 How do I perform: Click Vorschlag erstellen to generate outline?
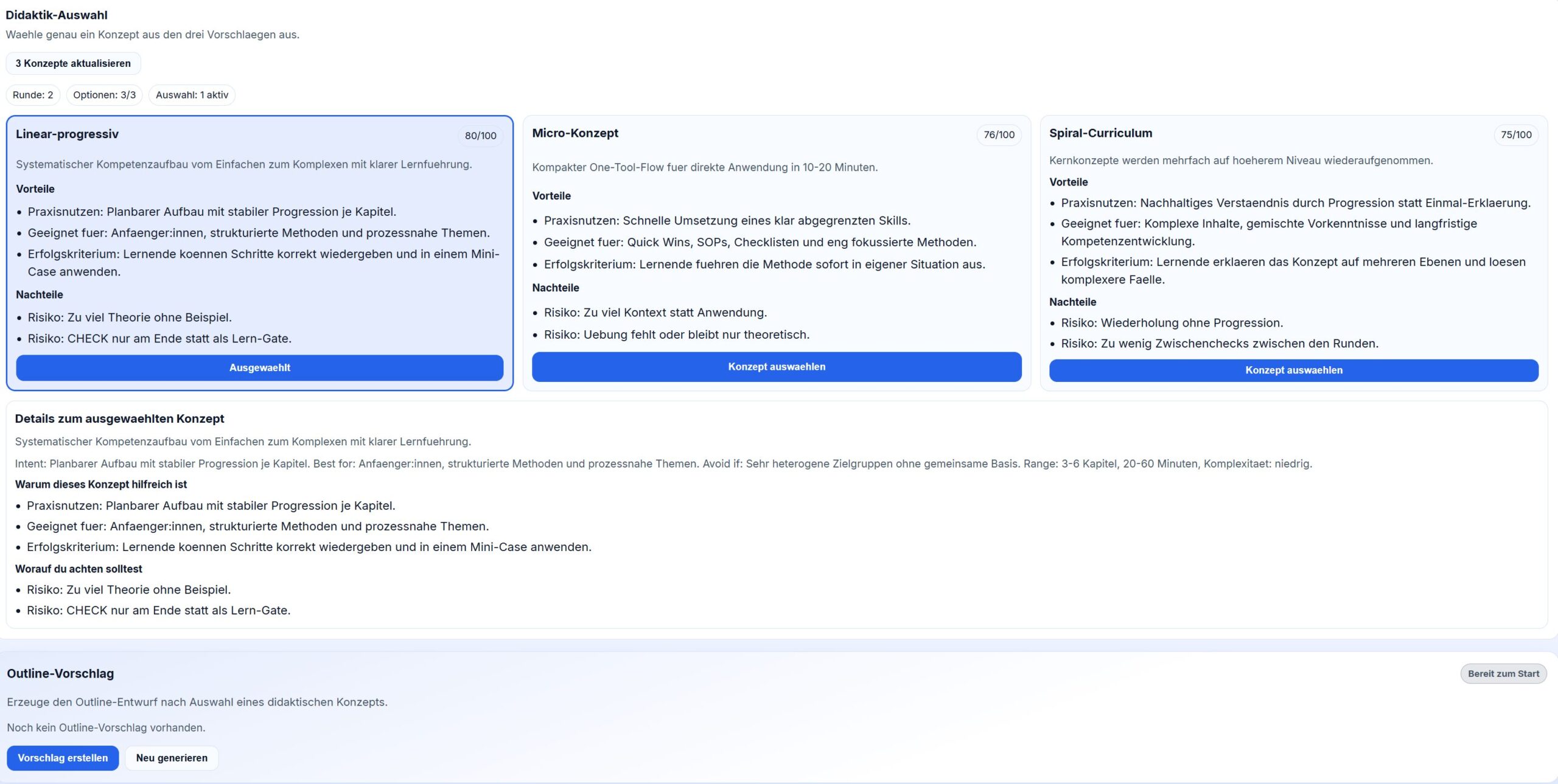pyautogui.click(x=63, y=758)
